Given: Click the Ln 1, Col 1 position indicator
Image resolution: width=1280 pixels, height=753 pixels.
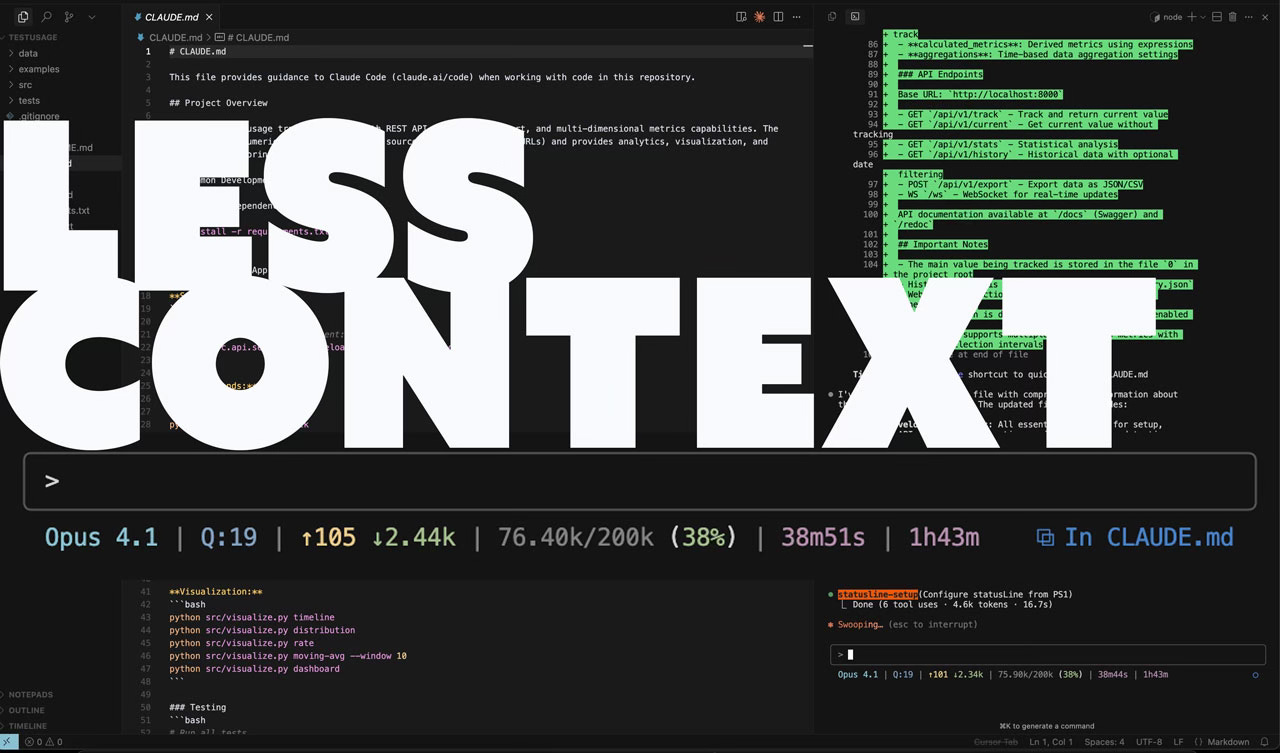Looking at the screenshot, I should (1052, 742).
